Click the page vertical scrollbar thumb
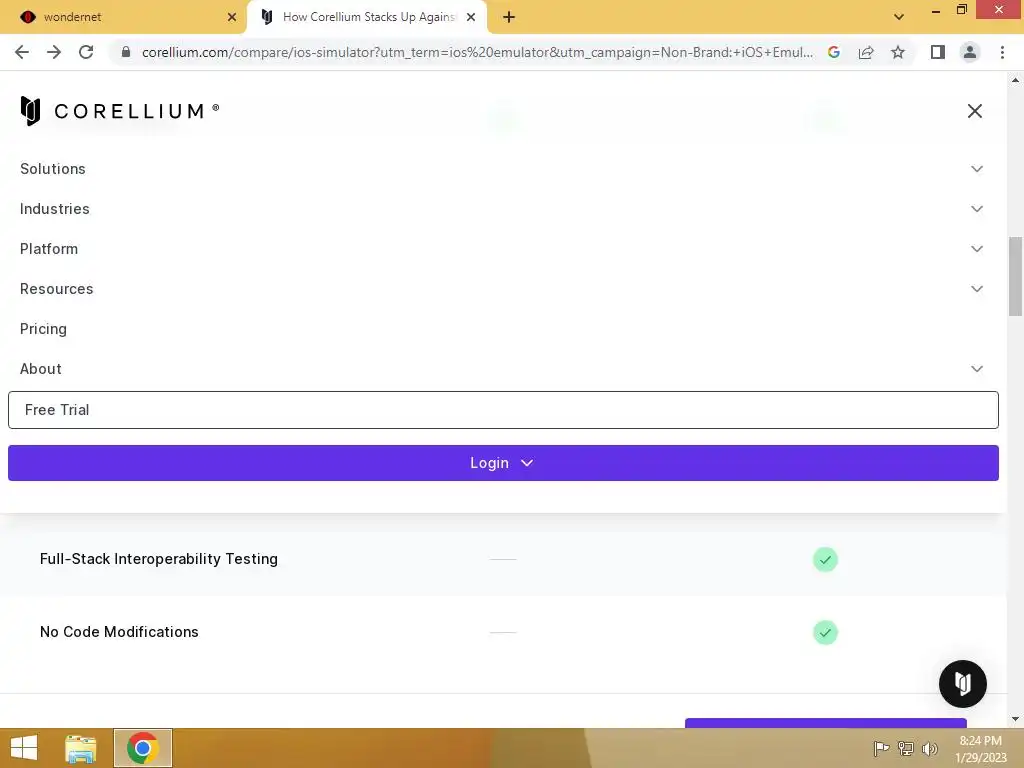 1016,276
